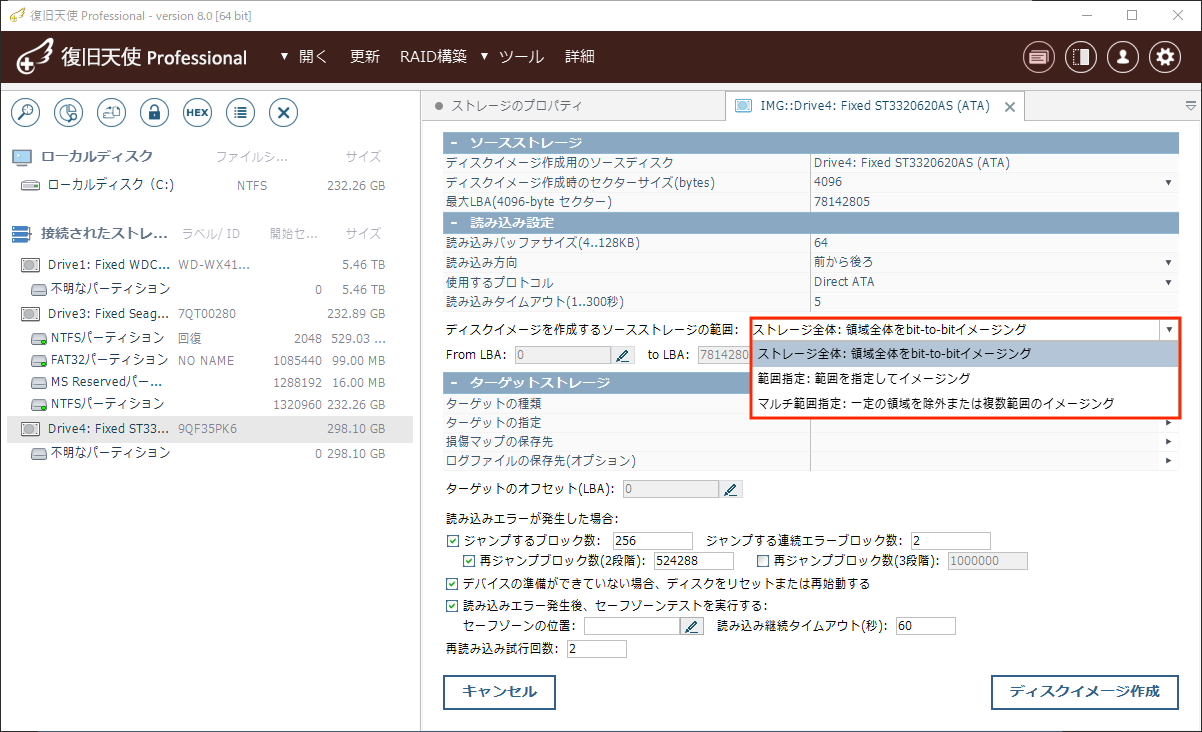Screen dimensions: 1202x732
Task: Click the disk icon of Drive3: Fixed Seag
Action: tap(30, 314)
